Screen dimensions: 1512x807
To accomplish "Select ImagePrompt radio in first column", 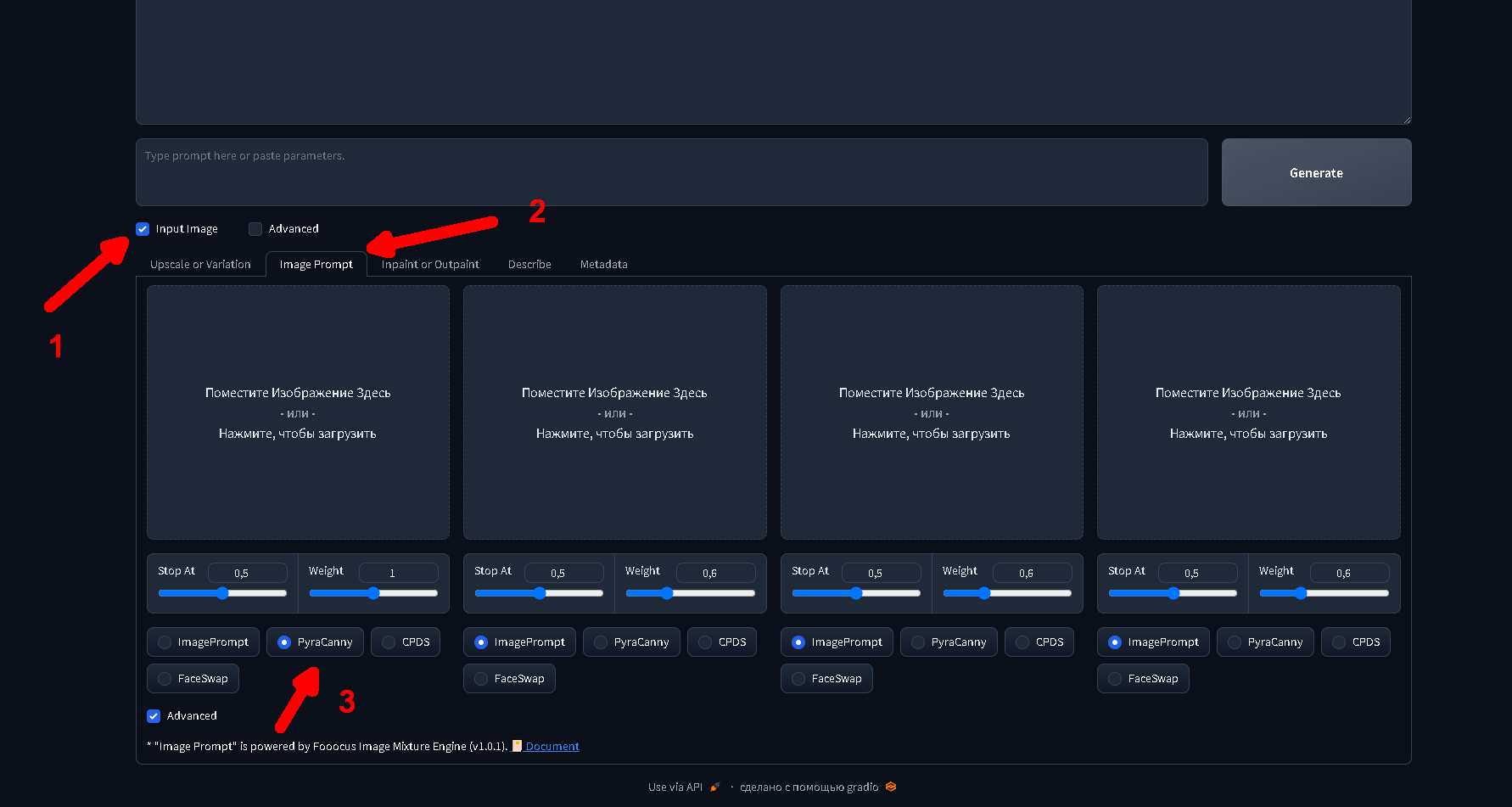I will (x=165, y=642).
